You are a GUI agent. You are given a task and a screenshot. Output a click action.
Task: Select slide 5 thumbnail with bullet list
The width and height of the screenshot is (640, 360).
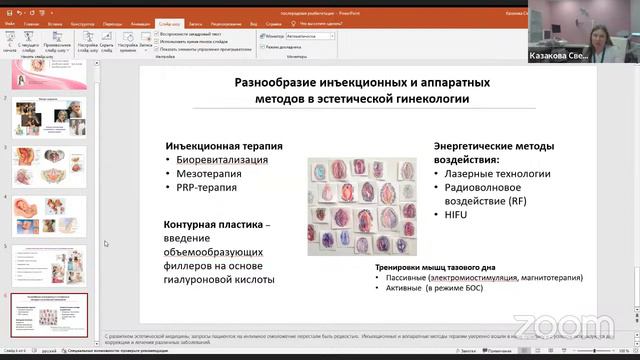pyautogui.click(x=49, y=266)
